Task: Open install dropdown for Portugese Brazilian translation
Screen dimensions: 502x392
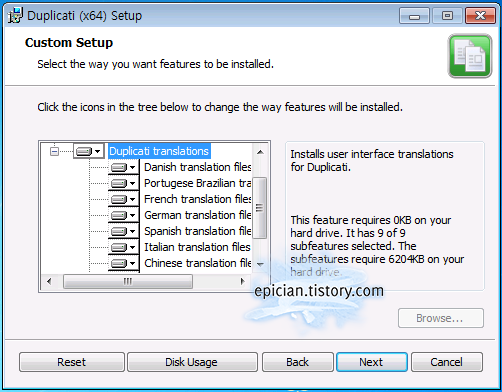Action: pyautogui.click(x=124, y=183)
